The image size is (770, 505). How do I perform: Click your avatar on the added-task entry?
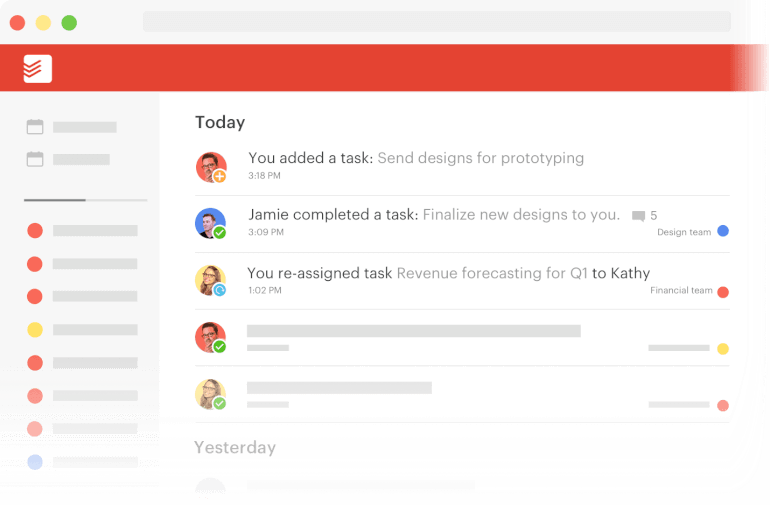pos(211,167)
